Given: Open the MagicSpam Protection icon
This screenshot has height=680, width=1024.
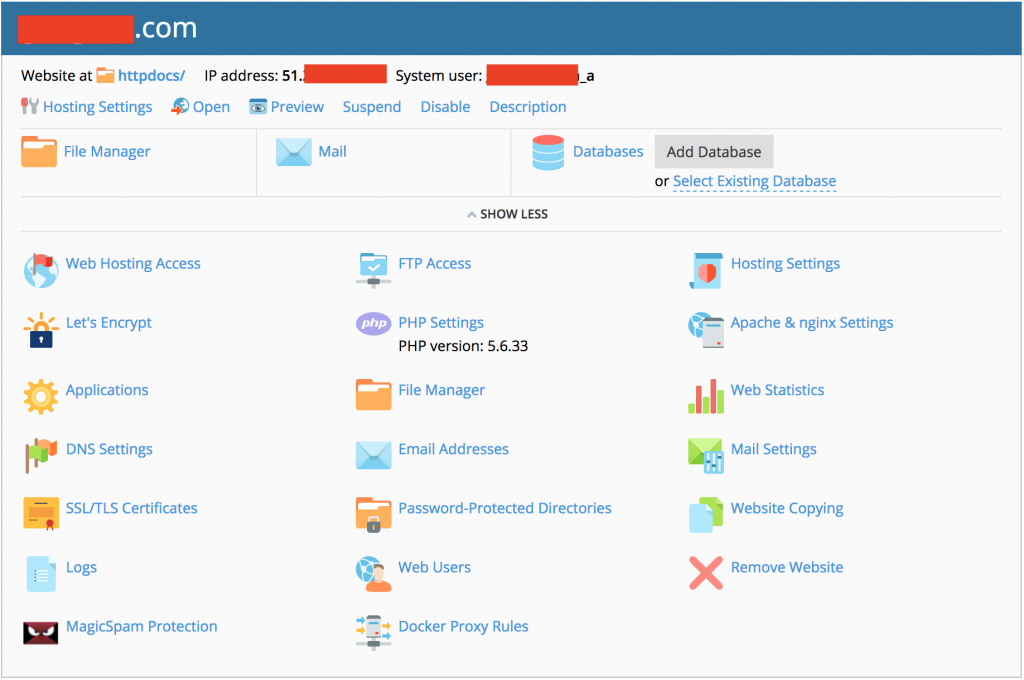Looking at the screenshot, I should coord(40,632).
